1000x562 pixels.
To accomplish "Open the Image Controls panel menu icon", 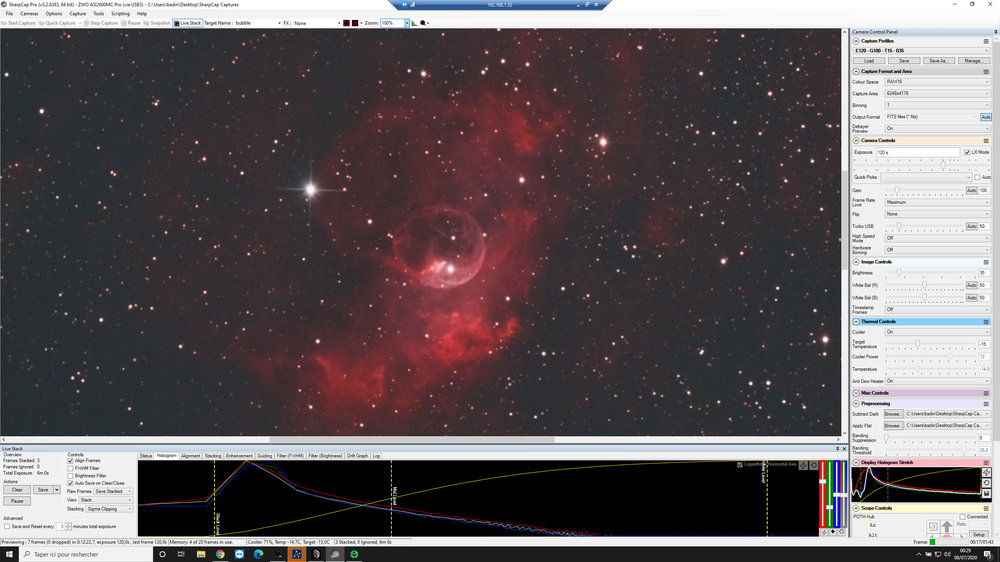I will (x=986, y=262).
